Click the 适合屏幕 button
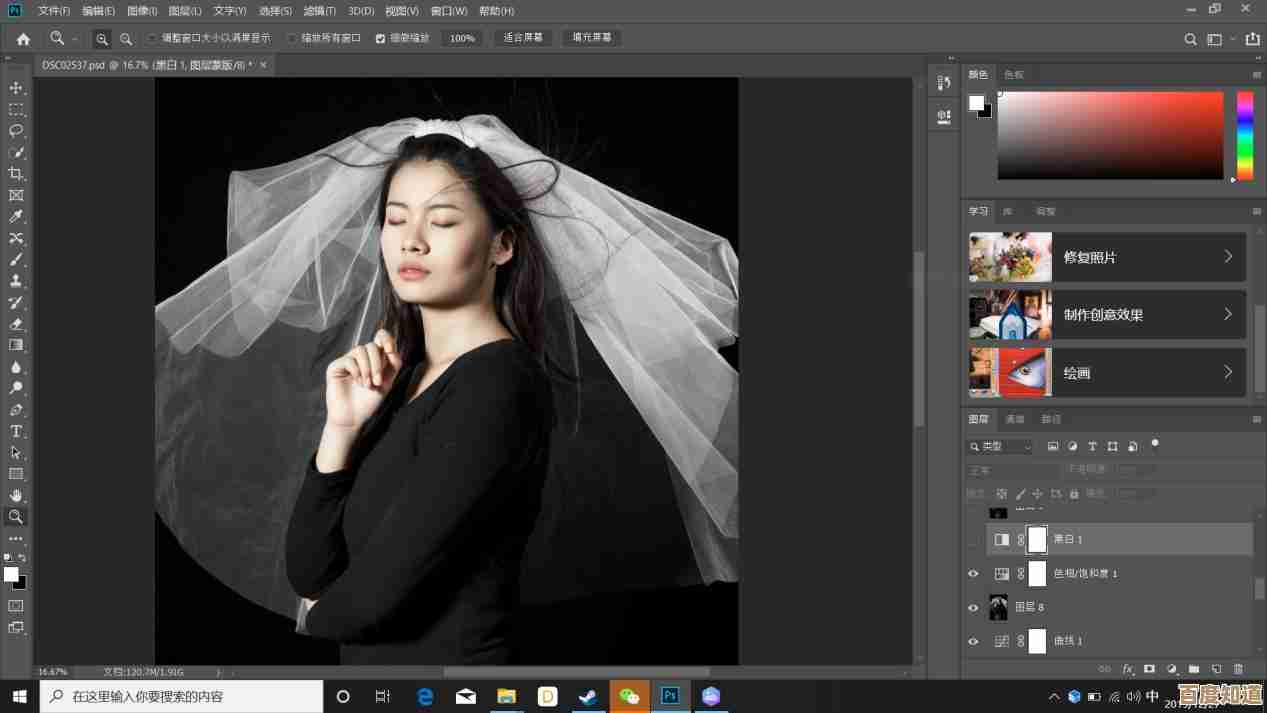Image resolution: width=1267 pixels, height=713 pixels. (x=523, y=38)
